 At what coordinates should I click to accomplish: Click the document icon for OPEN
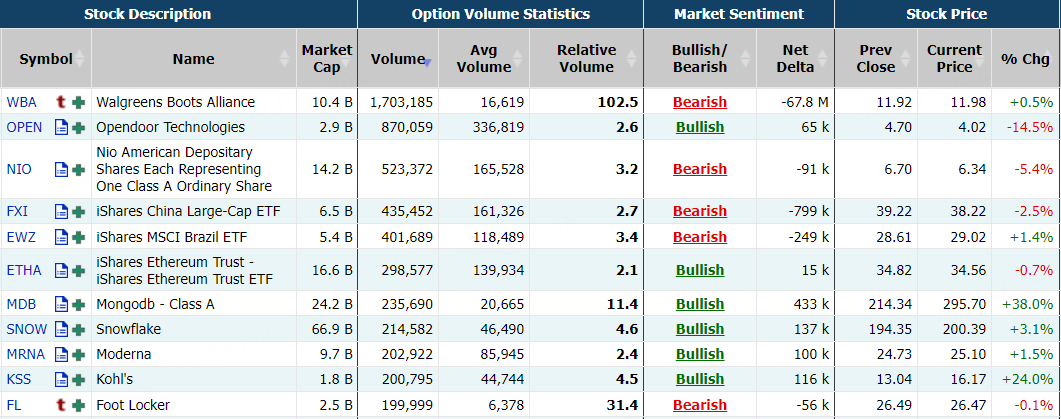tap(62, 127)
